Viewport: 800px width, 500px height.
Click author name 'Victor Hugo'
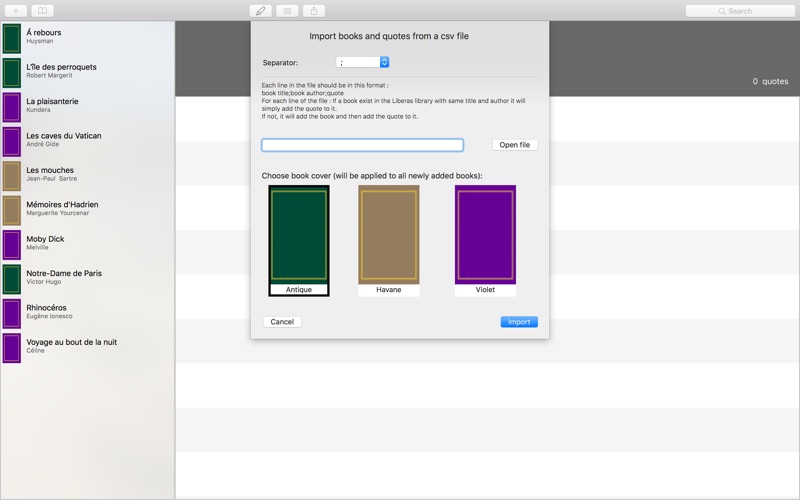[x=43, y=282]
